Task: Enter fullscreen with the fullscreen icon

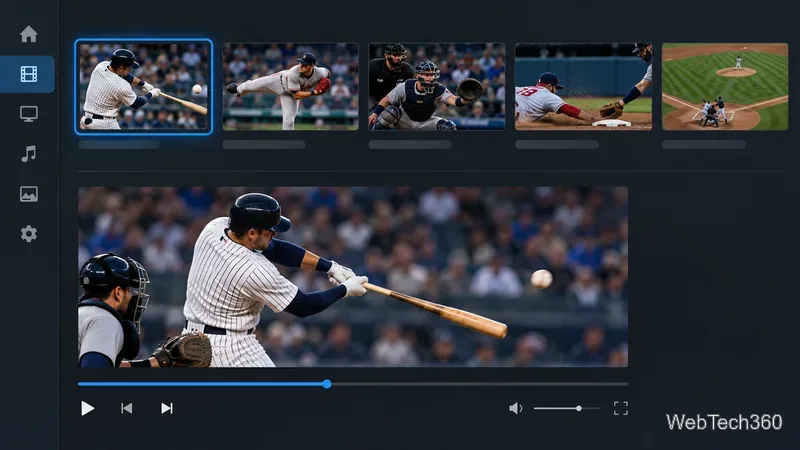Action: (621, 408)
